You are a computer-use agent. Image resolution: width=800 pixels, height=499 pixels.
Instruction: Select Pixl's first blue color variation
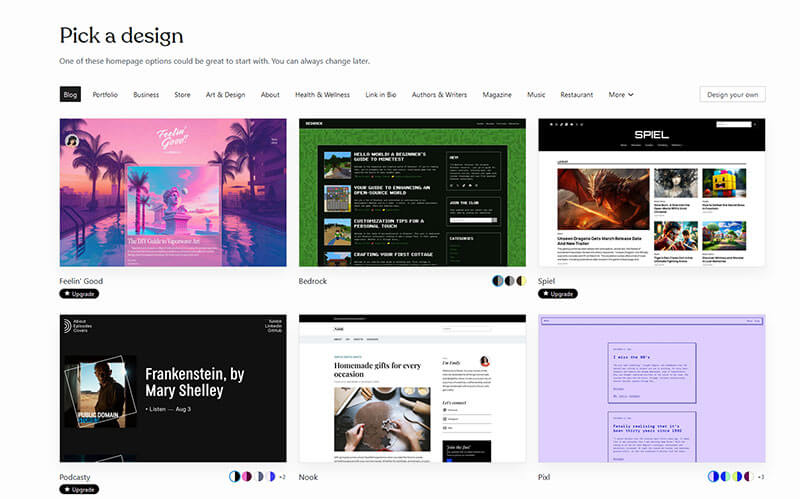click(714, 477)
